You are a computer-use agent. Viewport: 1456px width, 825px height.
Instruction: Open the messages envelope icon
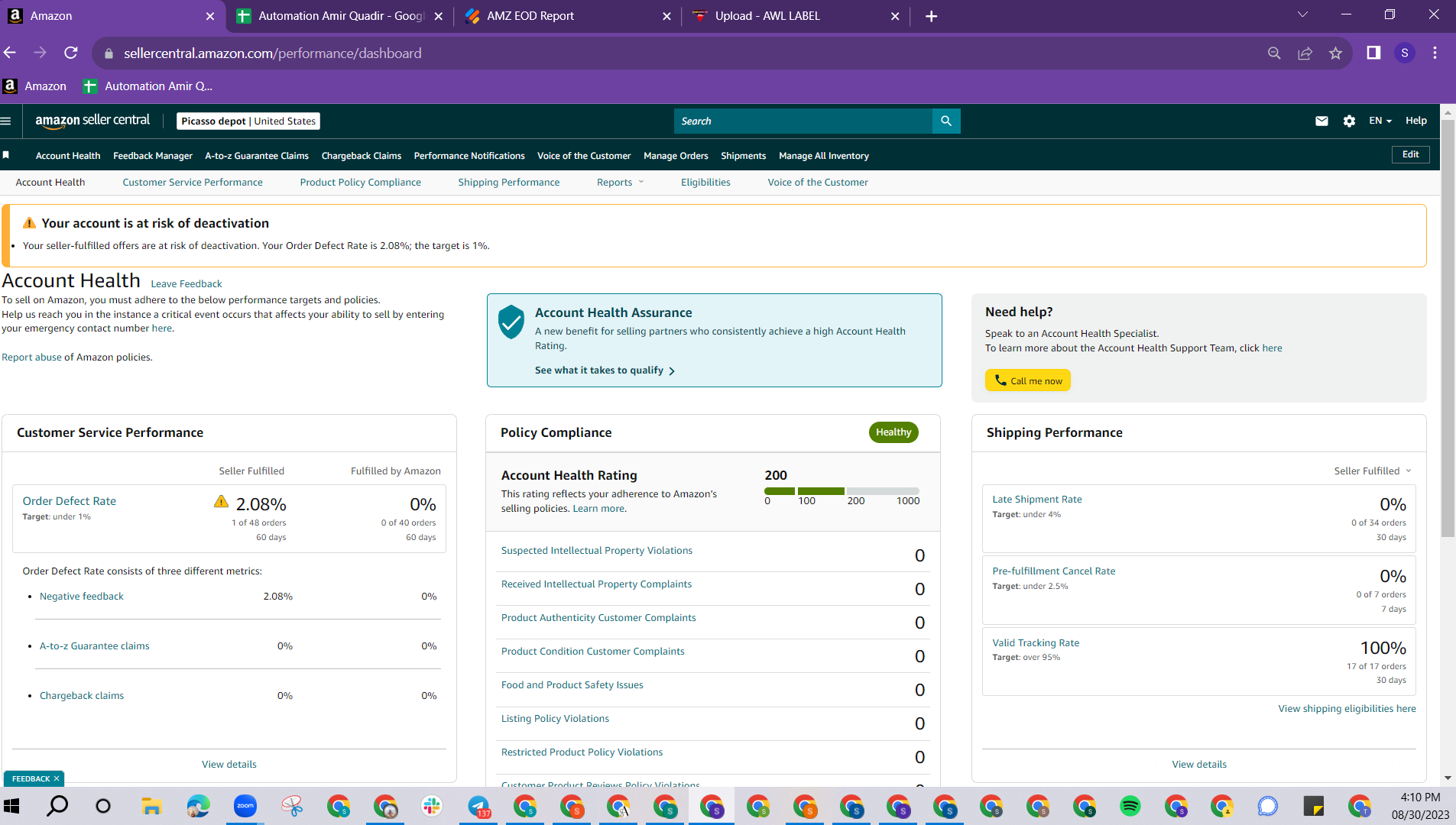pyautogui.click(x=1321, y=121)
